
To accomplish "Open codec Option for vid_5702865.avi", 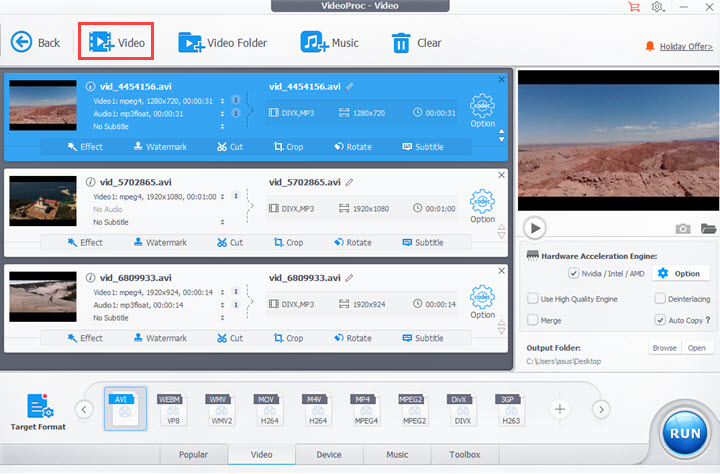I will tap(482, 206).
